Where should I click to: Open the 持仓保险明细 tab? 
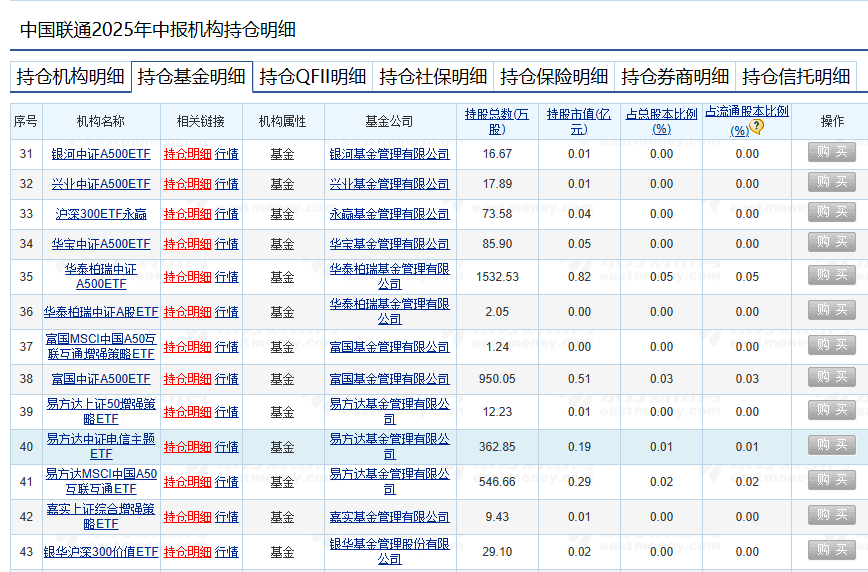554,76
